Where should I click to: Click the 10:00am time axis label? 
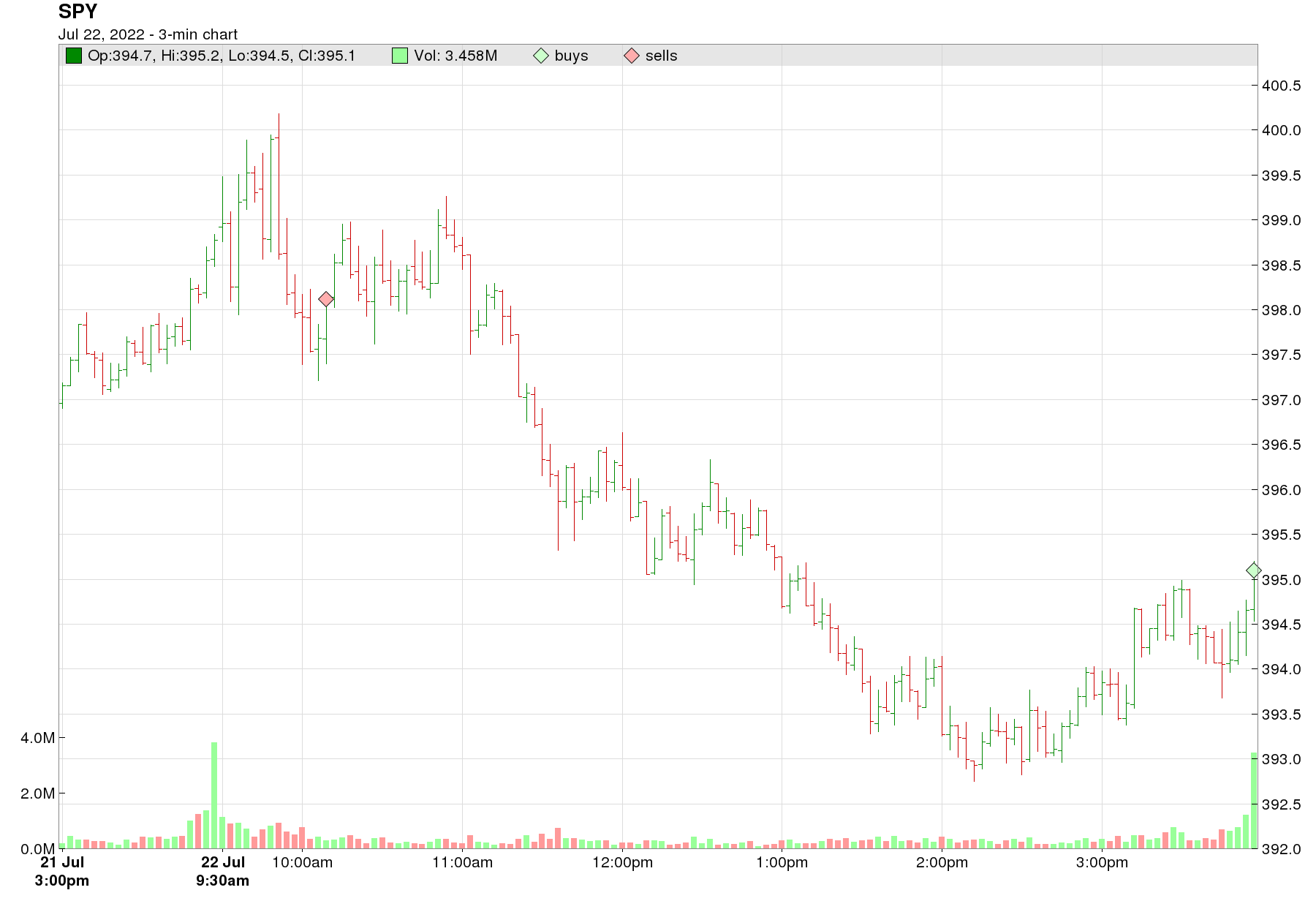(302, 863)
